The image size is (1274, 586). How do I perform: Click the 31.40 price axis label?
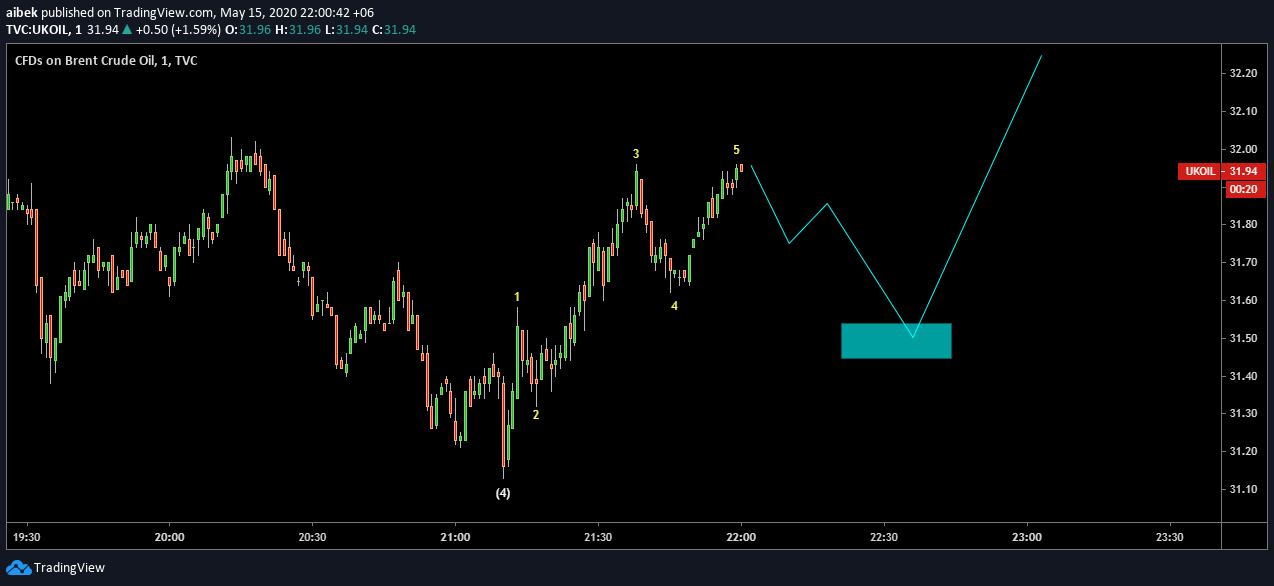1244,376
